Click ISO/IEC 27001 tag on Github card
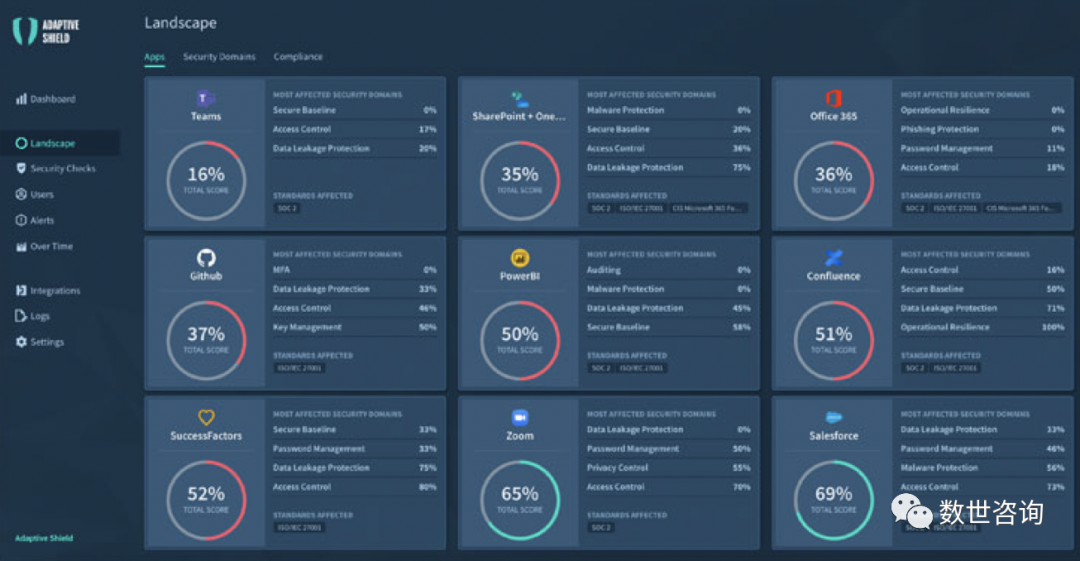The width and height of the screenshot is (1080, 561). [x=299, y=368]
